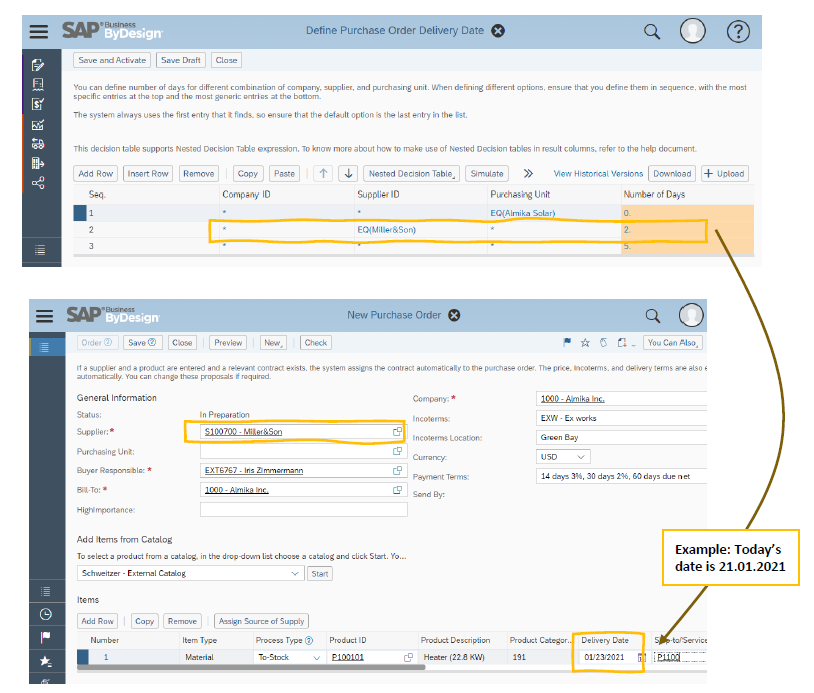The height and width of the screenshot is (693, 814).
Task: Open share network work center icon in sidebar
Action: coord(38,183)
